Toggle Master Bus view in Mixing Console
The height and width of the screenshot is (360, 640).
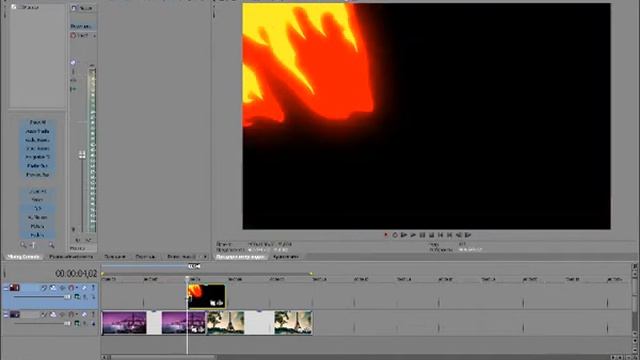(38, 166)
